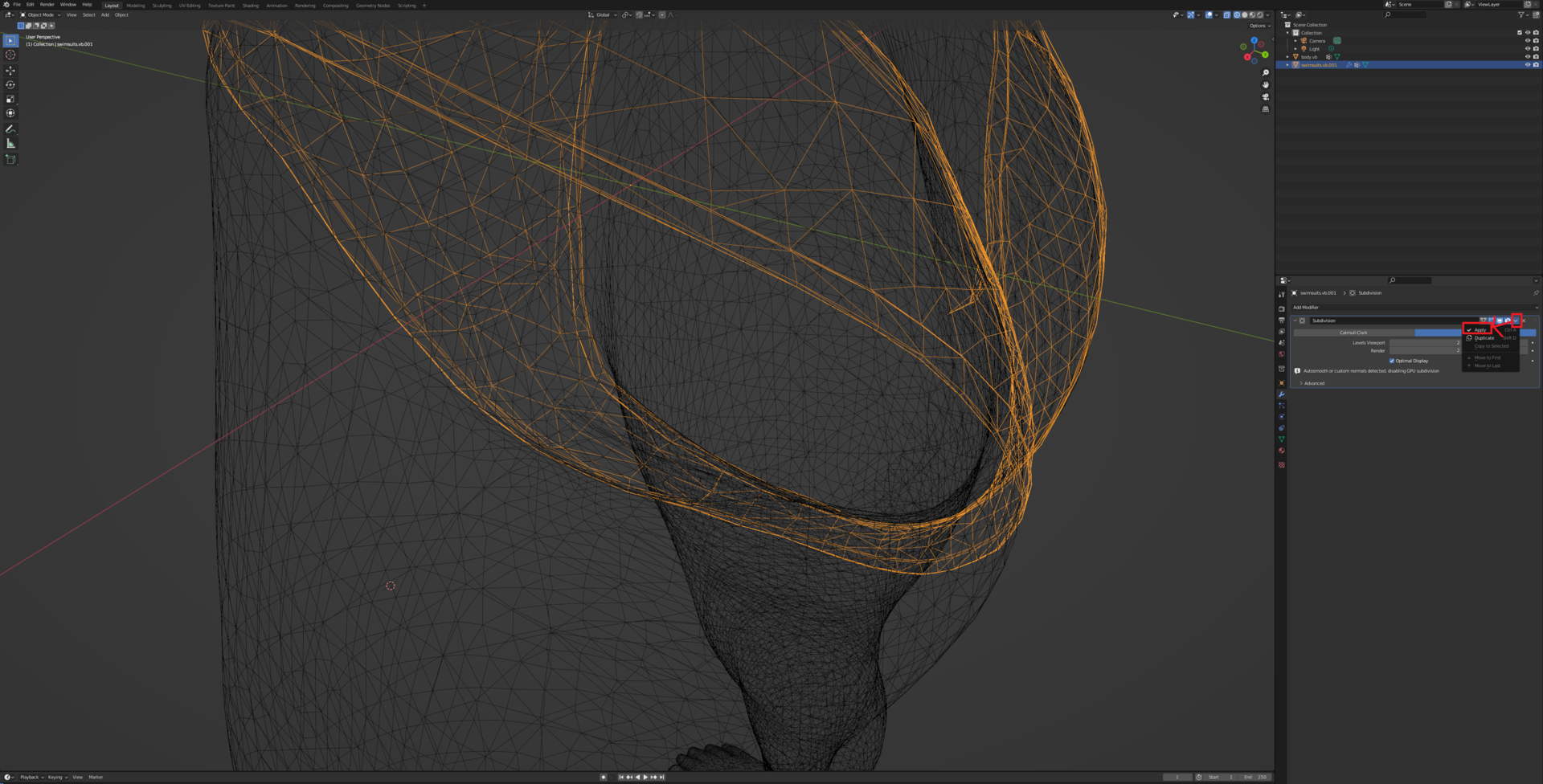Open Global transform orientation dropdown
This screenshot has height=784, width=1543.
[603, 15]
